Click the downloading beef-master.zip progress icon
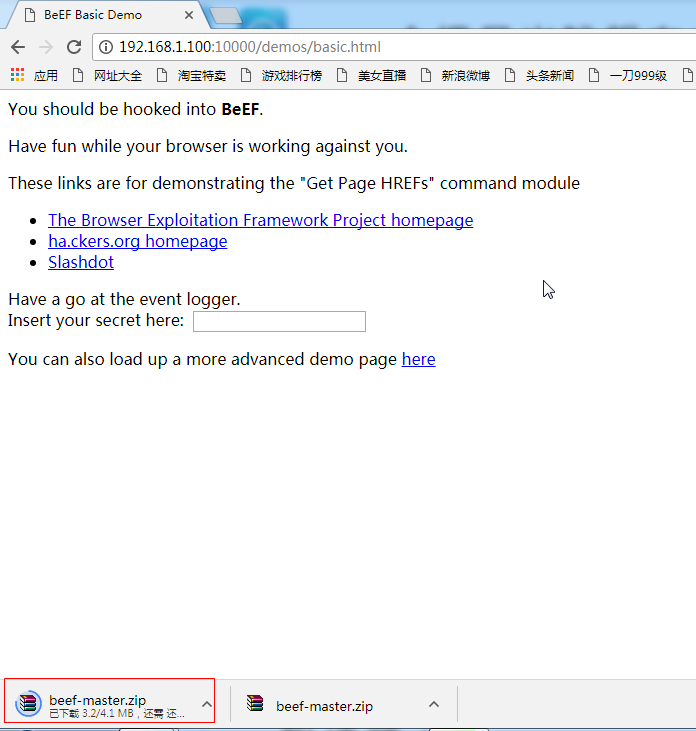696x731 pixels. point(28,703)
